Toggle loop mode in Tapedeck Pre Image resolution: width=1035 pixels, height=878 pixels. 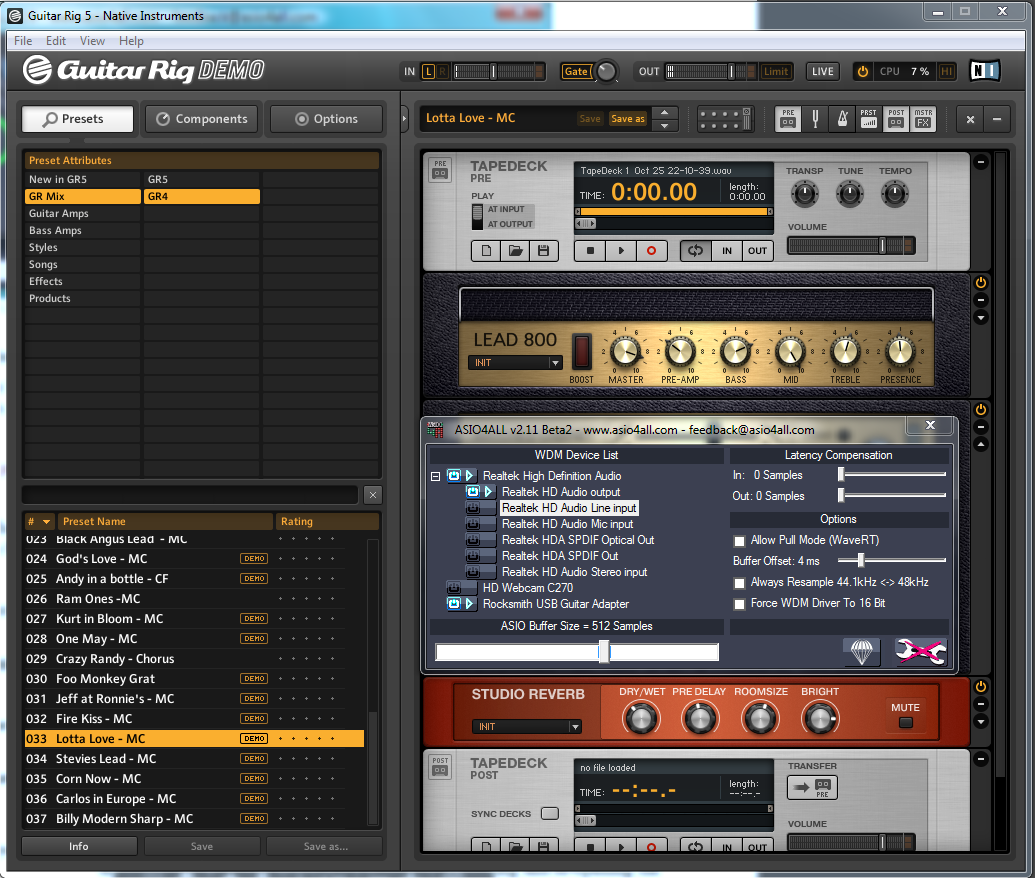(x=696, y=251)
